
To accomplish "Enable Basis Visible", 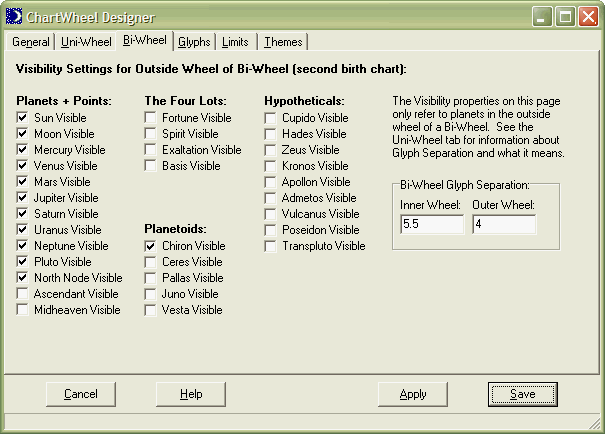I will (150, 165).
